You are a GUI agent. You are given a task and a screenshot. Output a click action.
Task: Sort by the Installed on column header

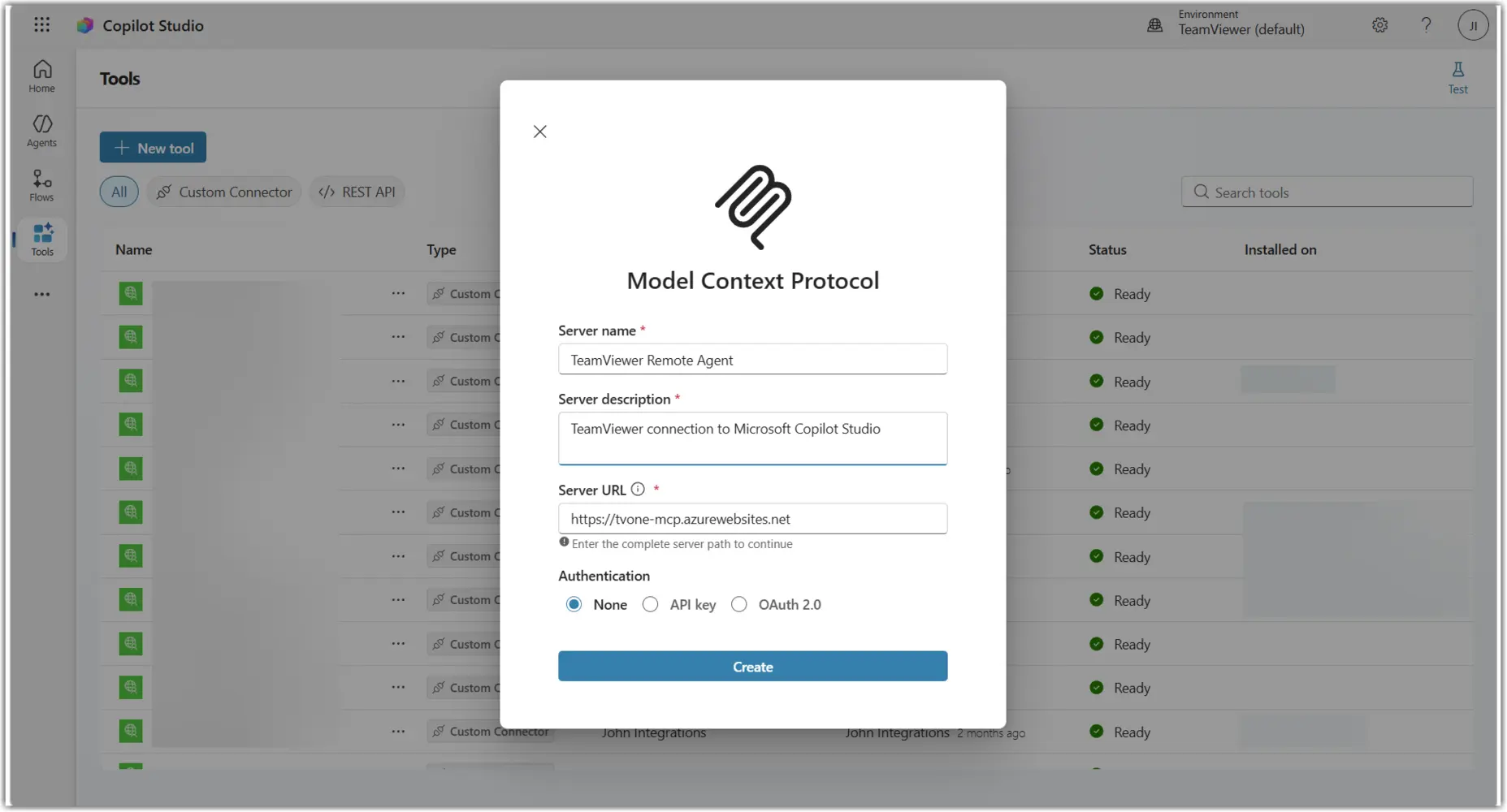pos(1280,249)
